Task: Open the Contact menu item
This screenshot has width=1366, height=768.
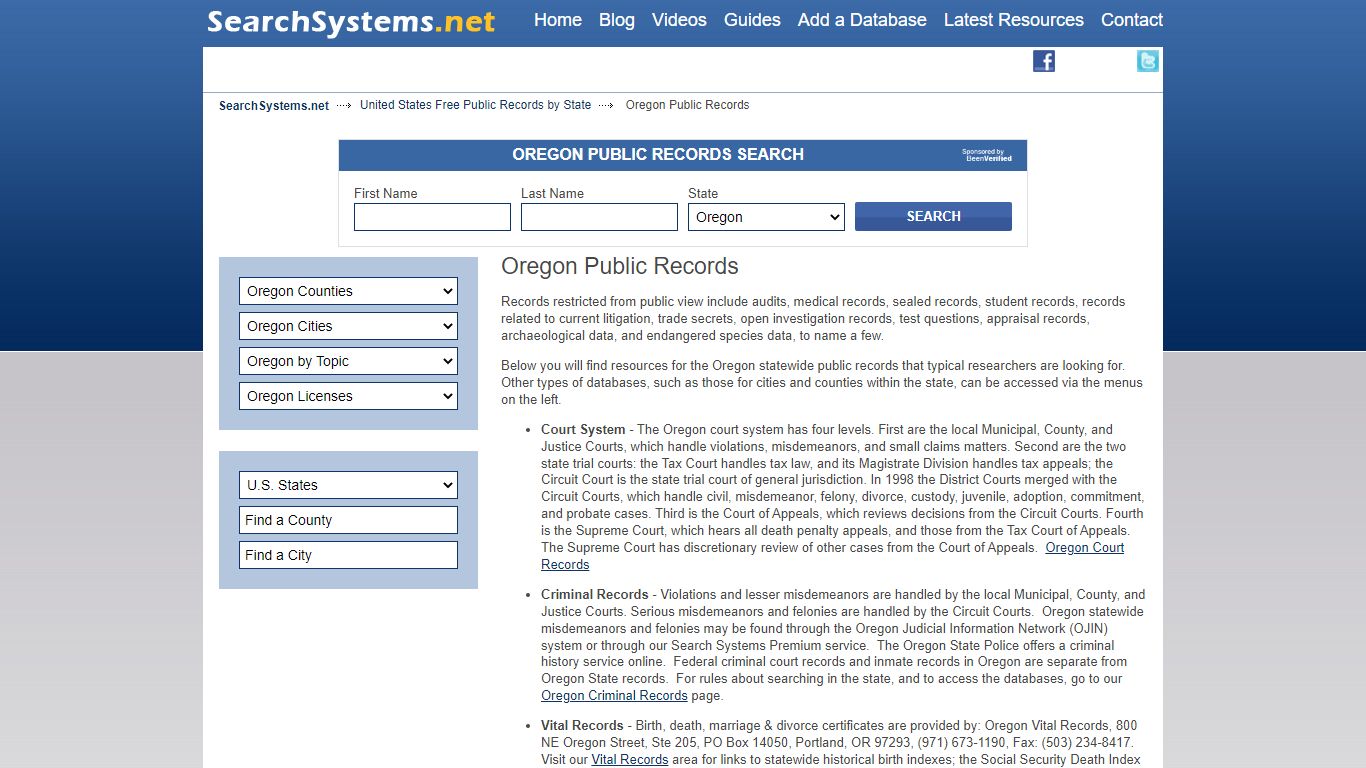Action: point(1132,20)
